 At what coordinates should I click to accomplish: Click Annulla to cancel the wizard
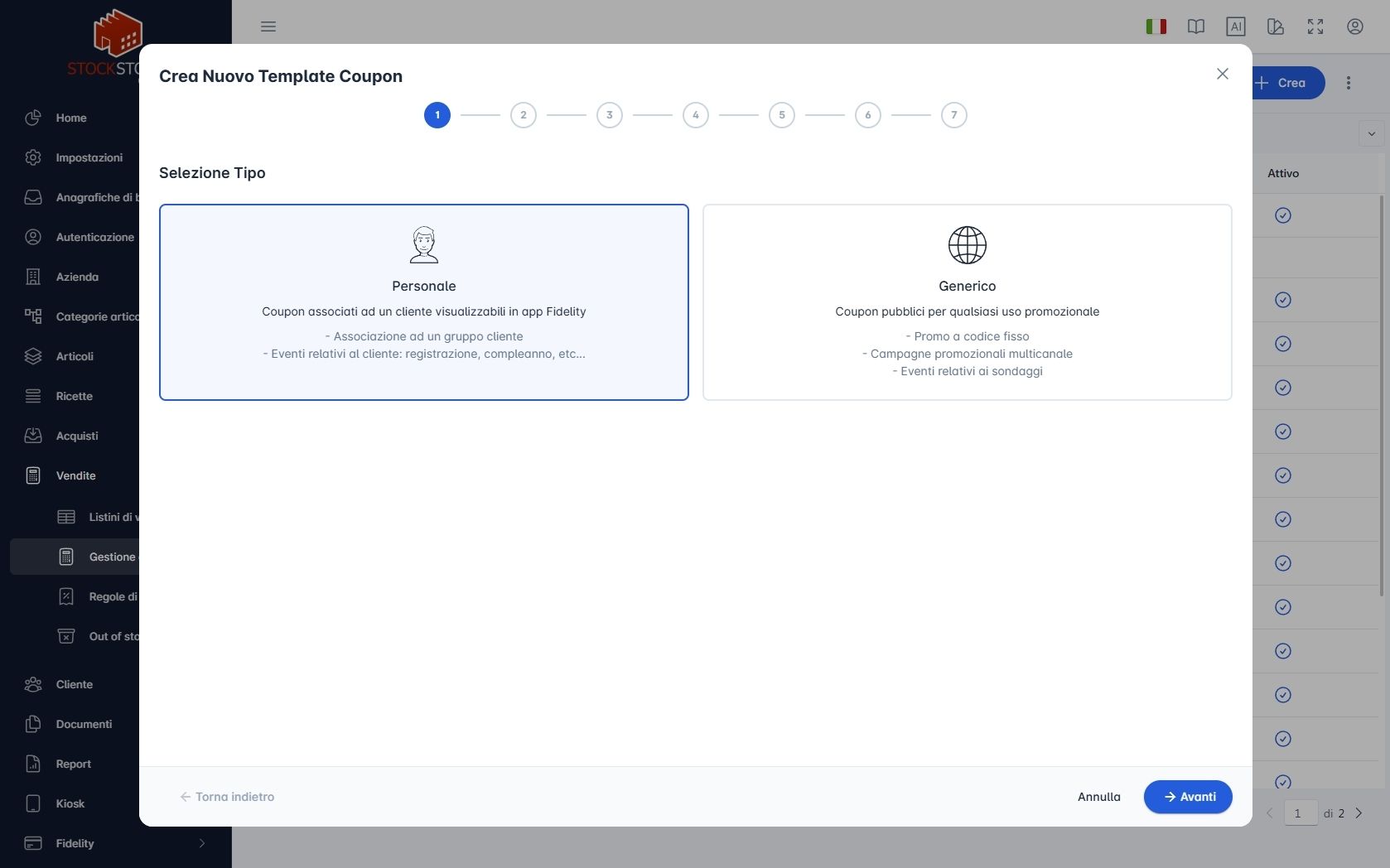pyautogui.click(x=1098, y=797)
